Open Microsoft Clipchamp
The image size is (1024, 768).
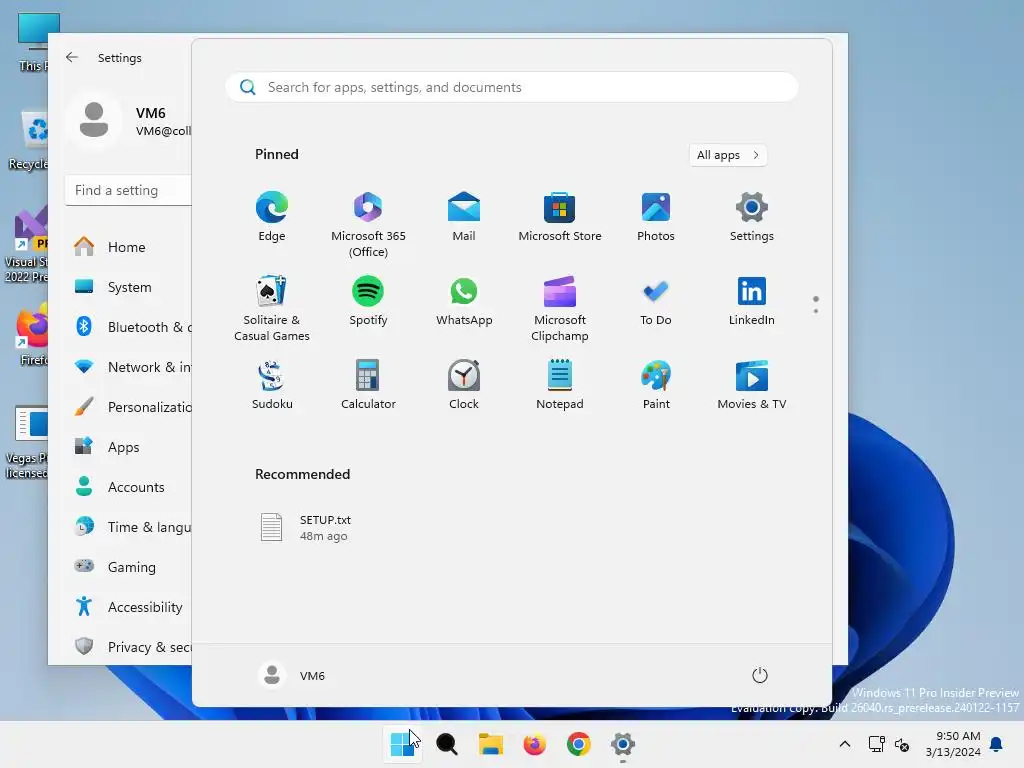point(560,309)
